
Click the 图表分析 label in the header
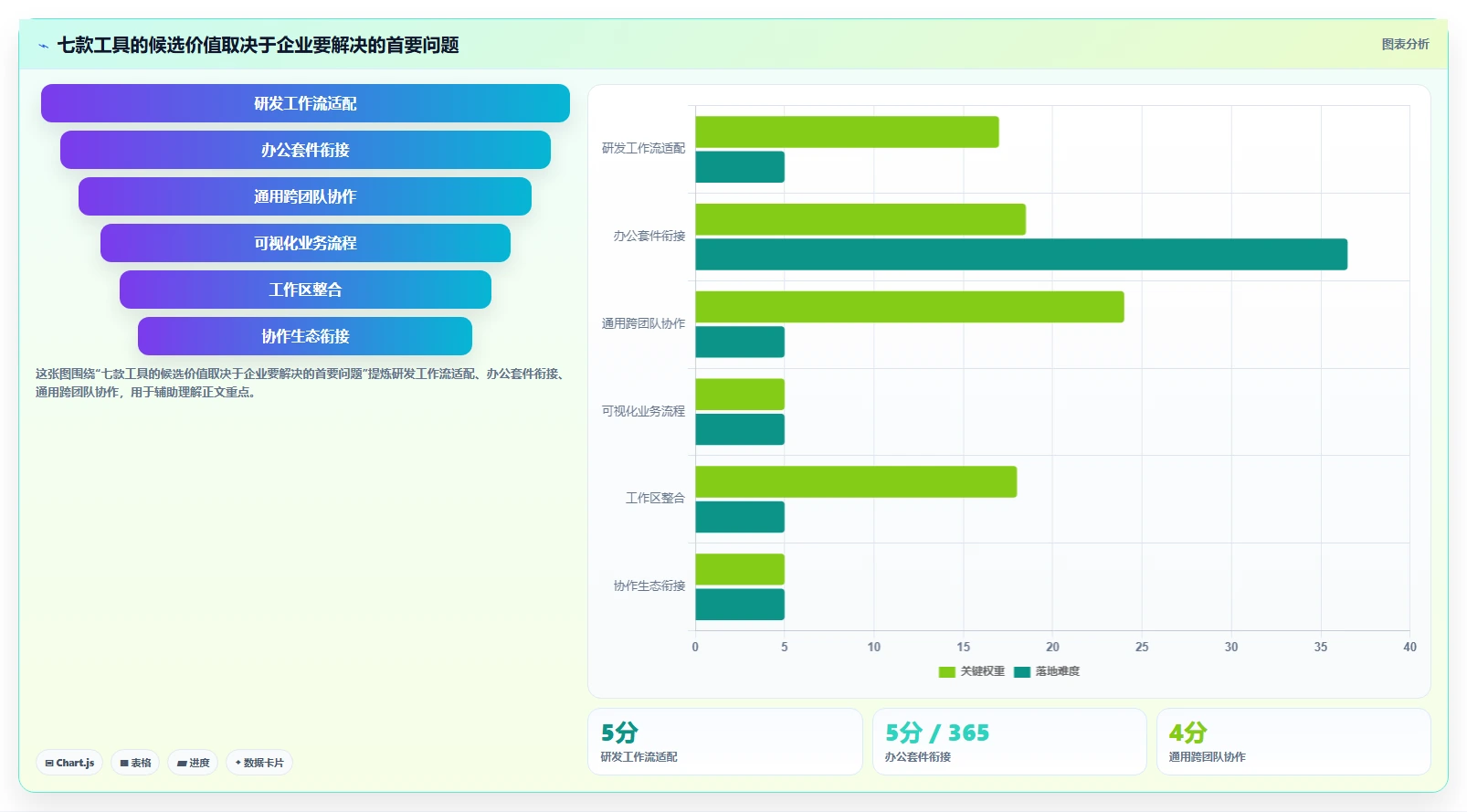coord(1405,44)
